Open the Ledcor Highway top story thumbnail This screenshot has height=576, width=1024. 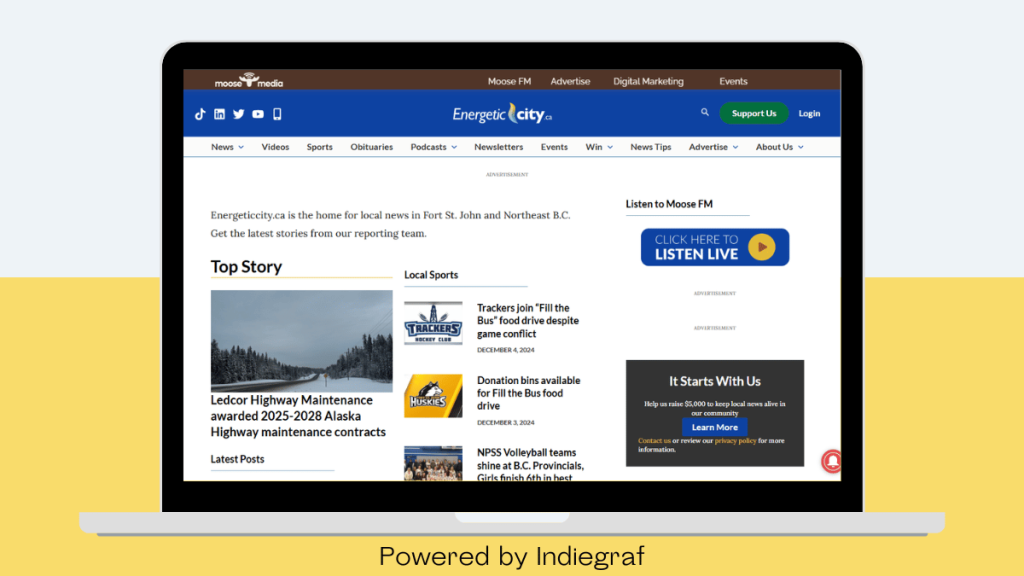pyautogui.click(x=301, y=340)
